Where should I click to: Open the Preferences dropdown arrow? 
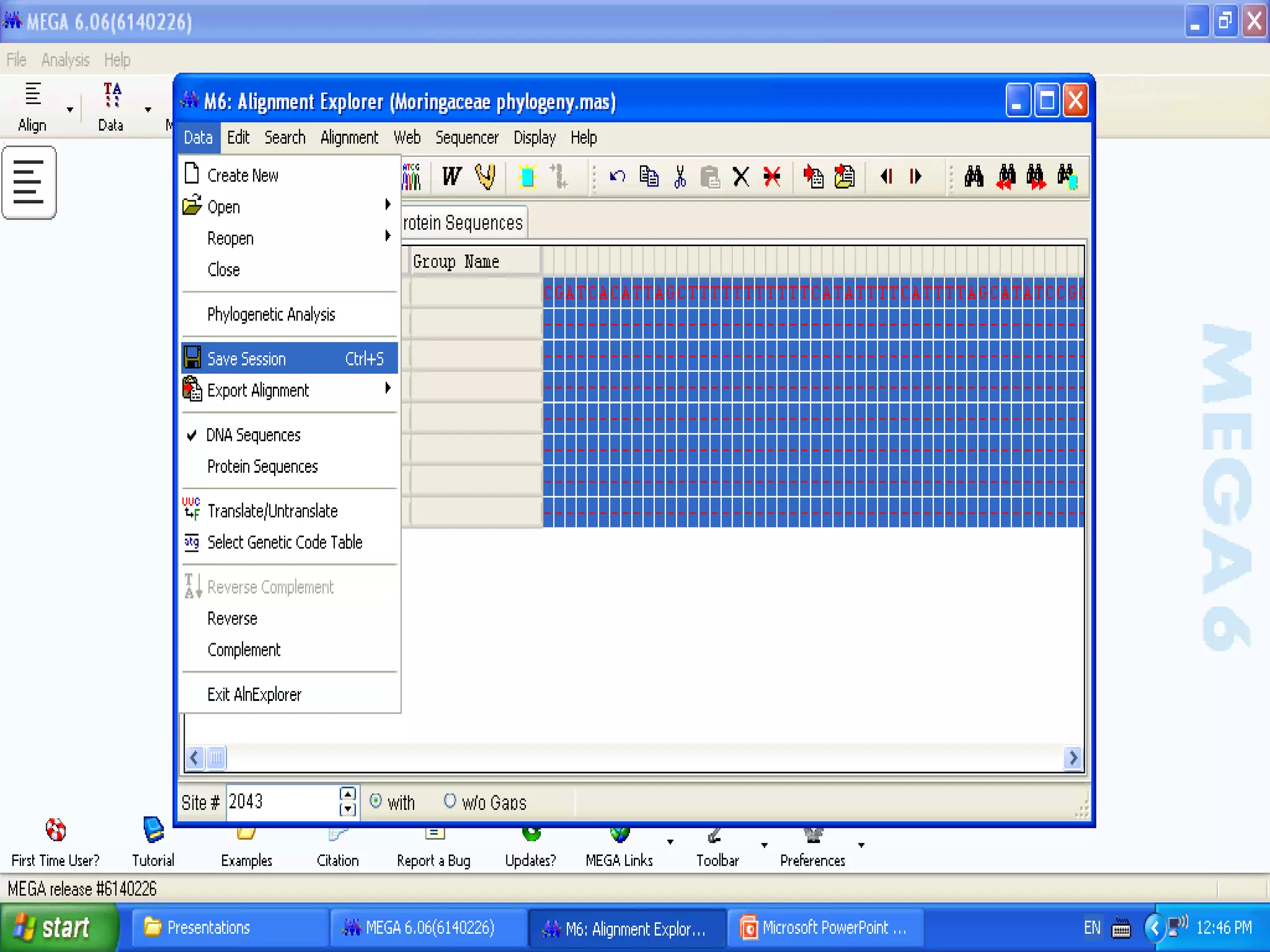point(861,845)
